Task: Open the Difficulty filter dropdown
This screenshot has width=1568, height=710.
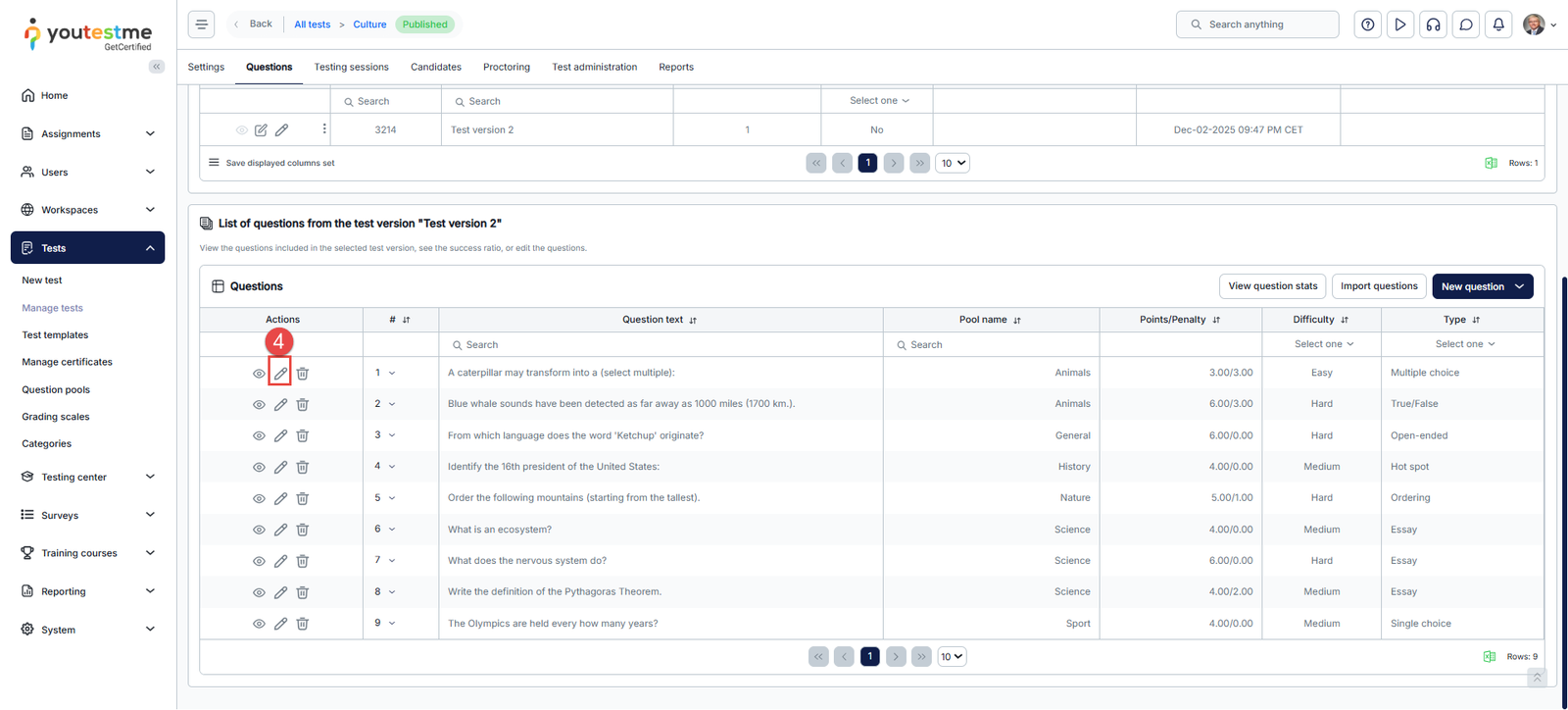Action: click(x=1322, y=344)
